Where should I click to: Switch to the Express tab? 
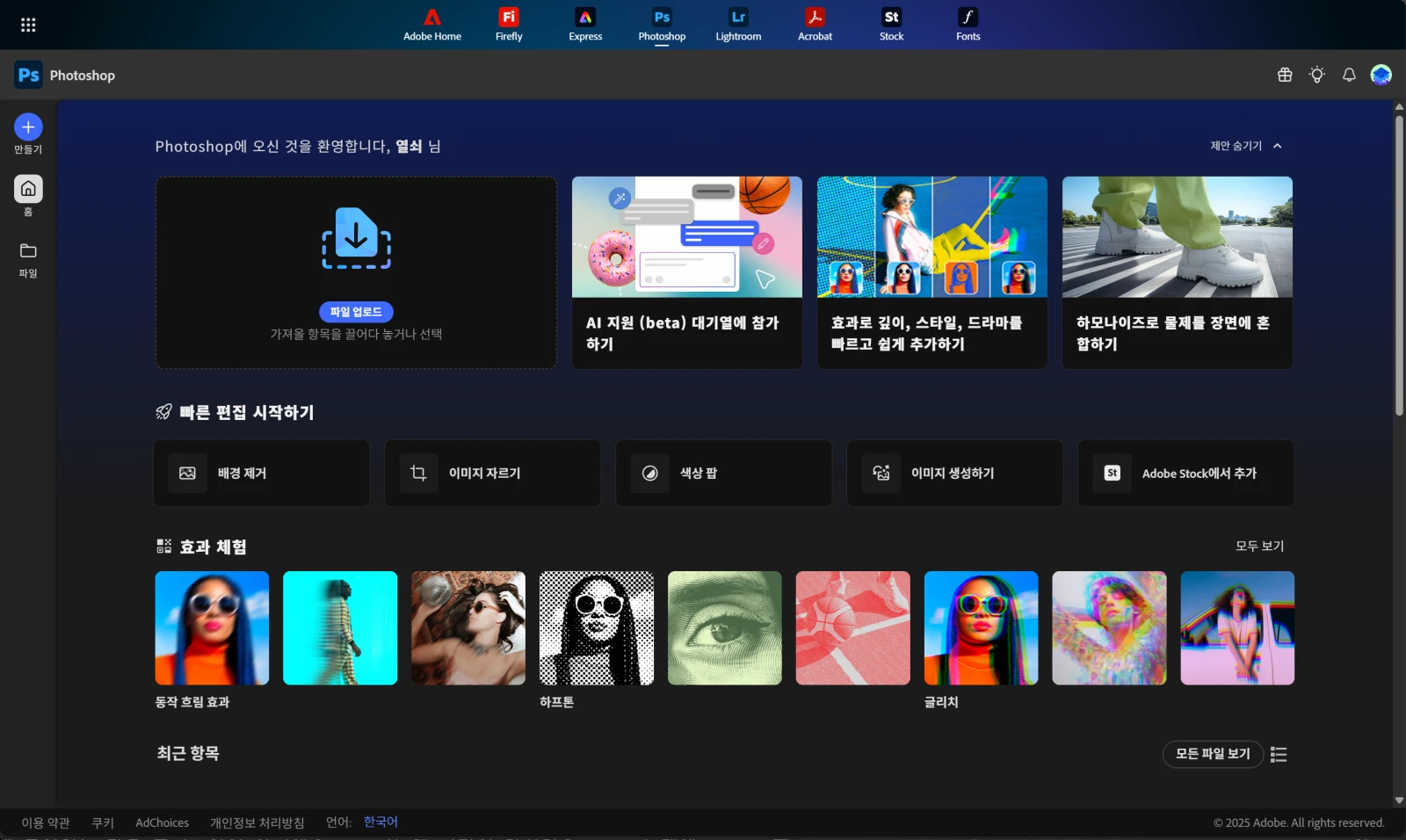584,24
